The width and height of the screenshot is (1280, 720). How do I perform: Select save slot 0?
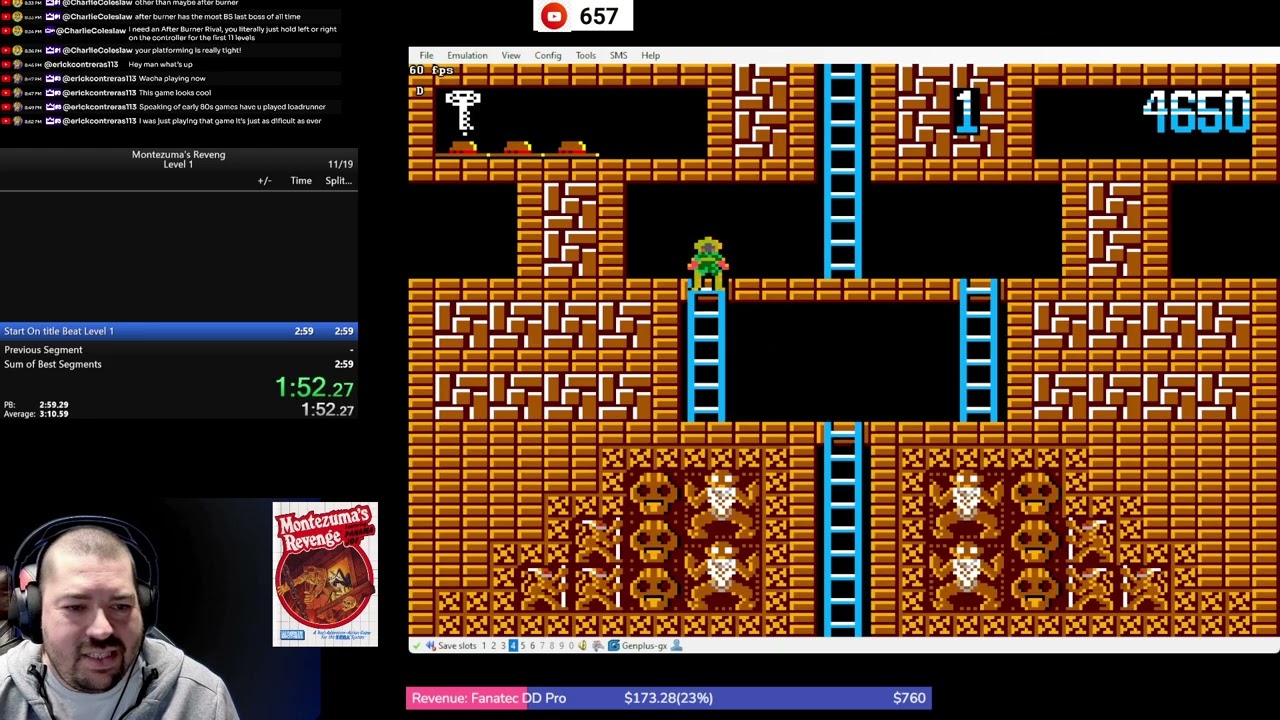tap(571, 646)
